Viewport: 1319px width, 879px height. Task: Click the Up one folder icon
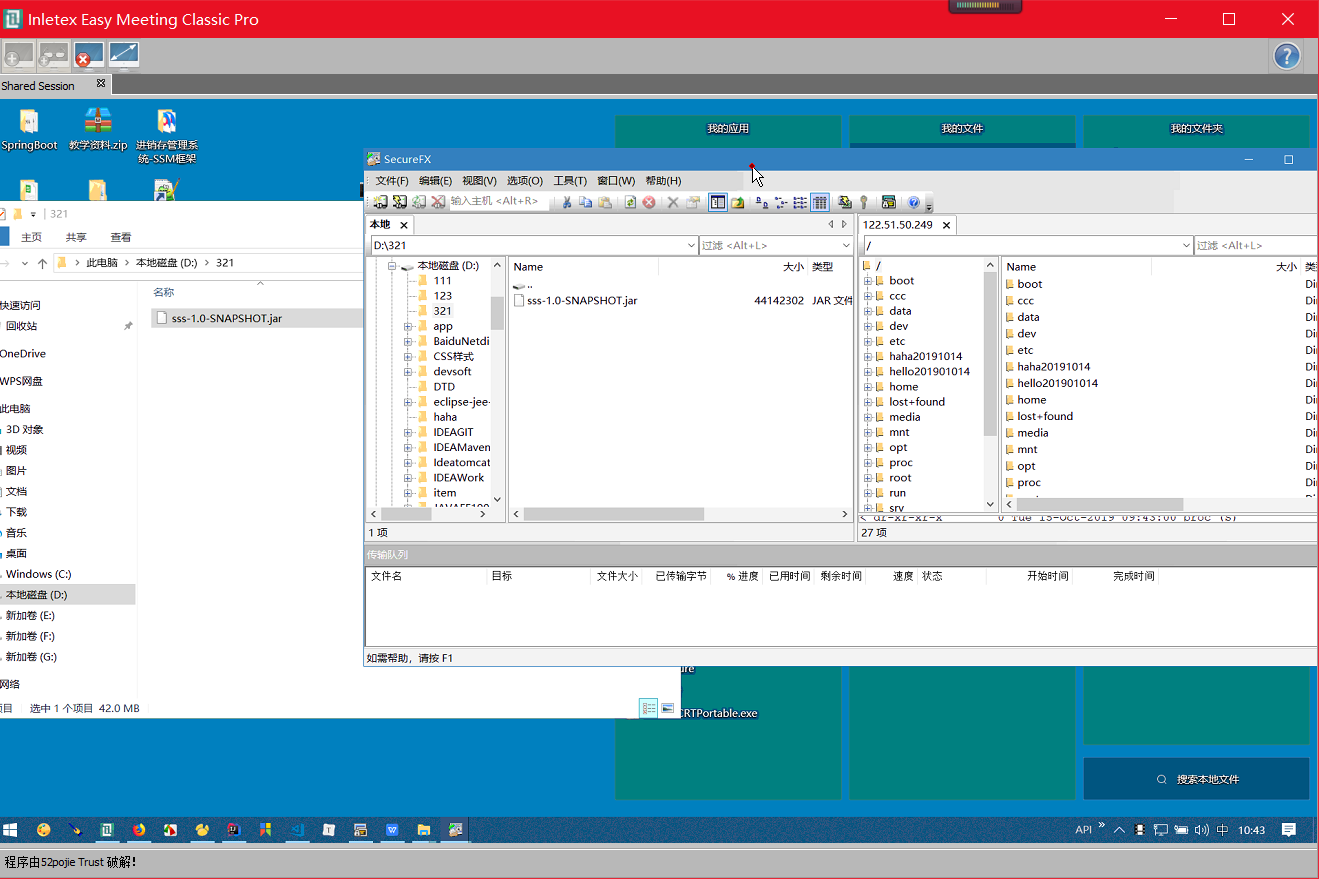point(738,202)
